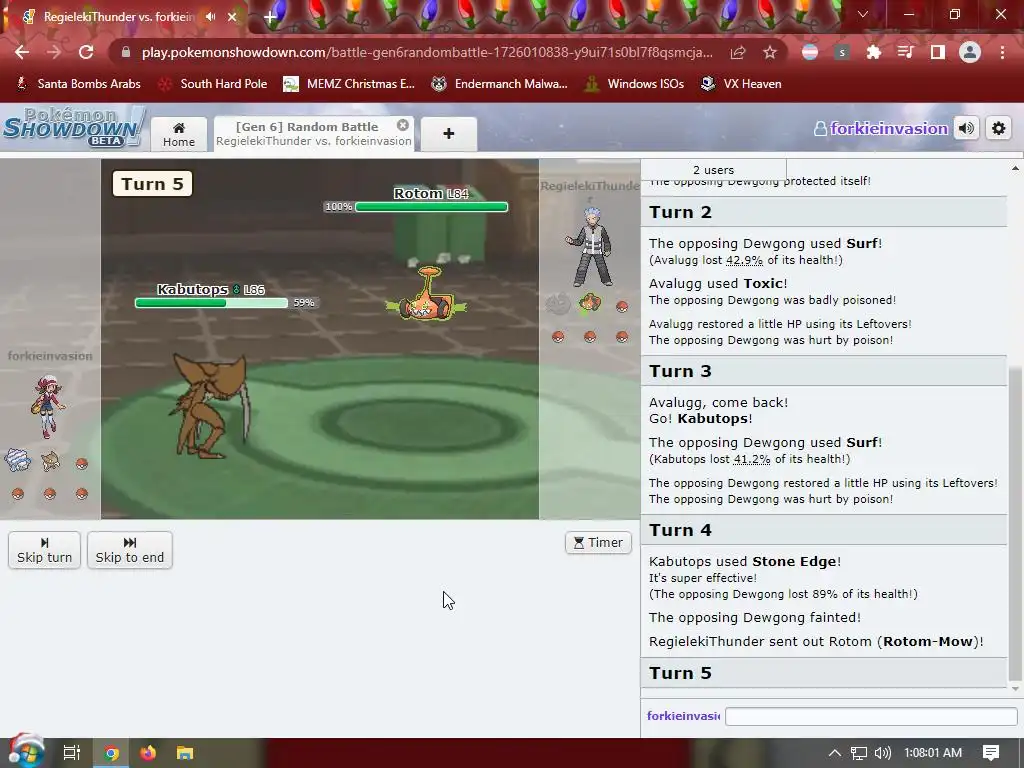Close the RegielekiThunder vs. forkiein browser tab
This screenshot has height=768, width=1024.
pos(232,17)
